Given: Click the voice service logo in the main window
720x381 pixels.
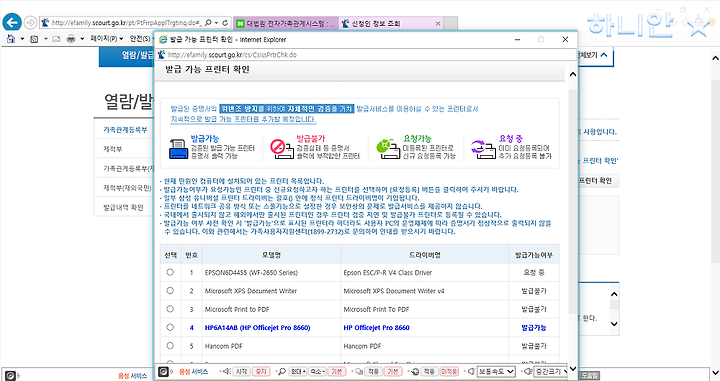Looking at the screenshot, I should 11,376.
